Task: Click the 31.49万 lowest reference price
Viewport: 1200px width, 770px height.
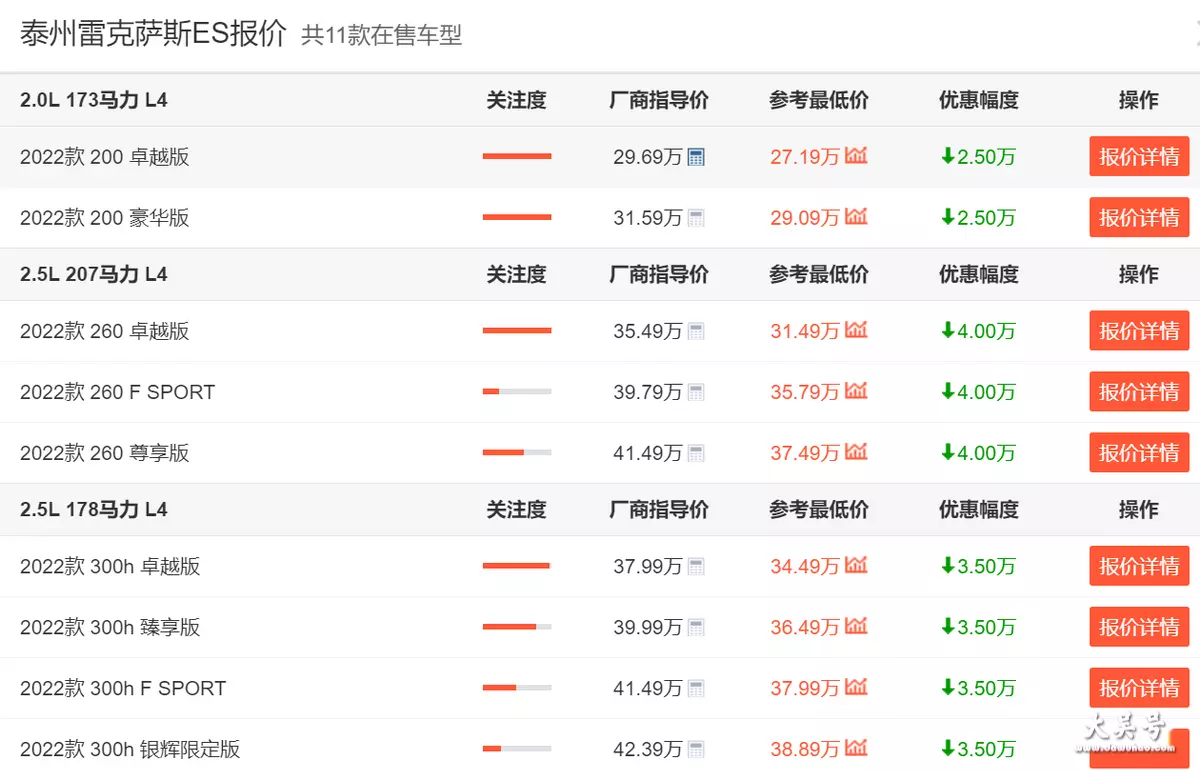Action: click(x=805, y=331)
